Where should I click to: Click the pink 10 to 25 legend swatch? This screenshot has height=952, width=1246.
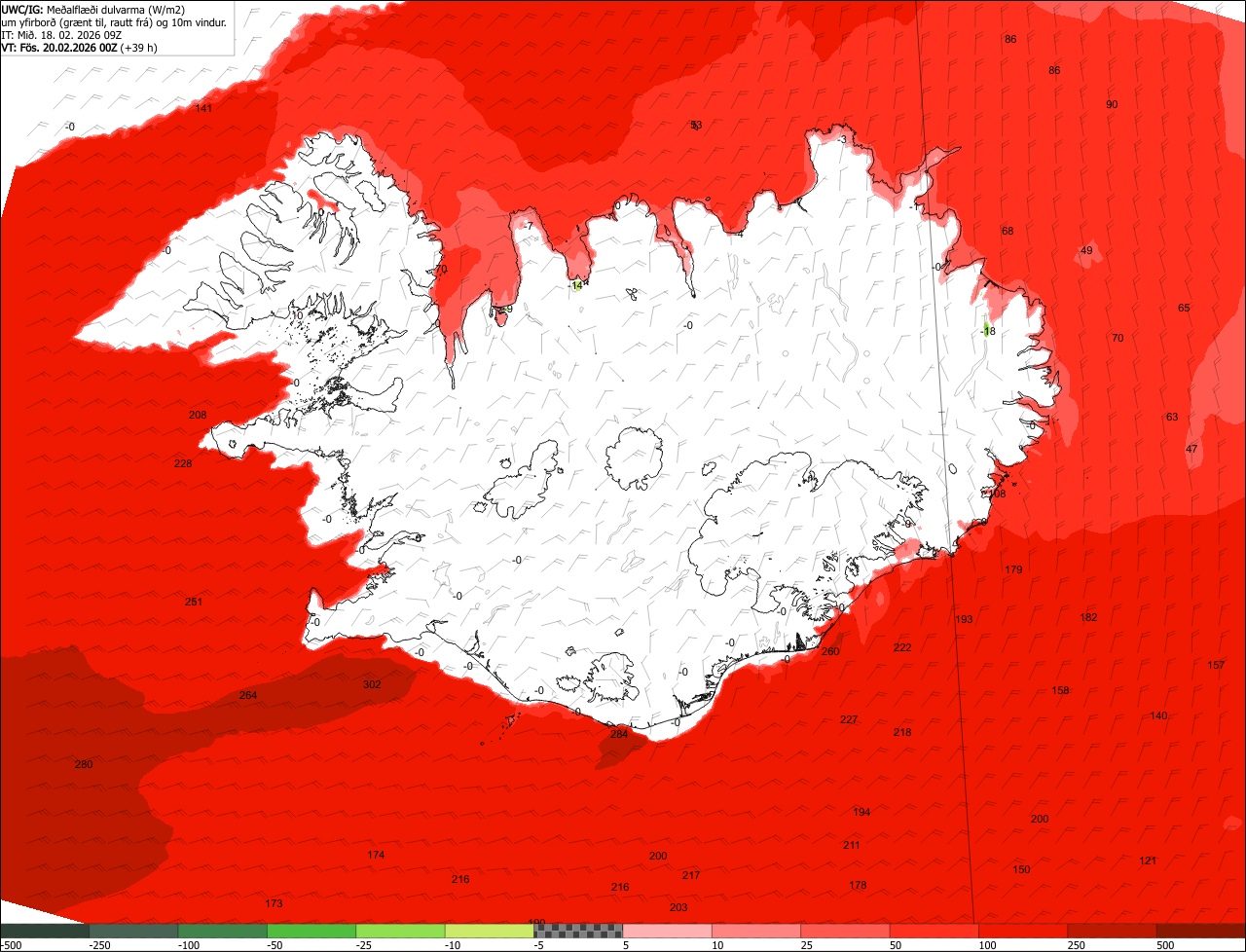[756, 931]
